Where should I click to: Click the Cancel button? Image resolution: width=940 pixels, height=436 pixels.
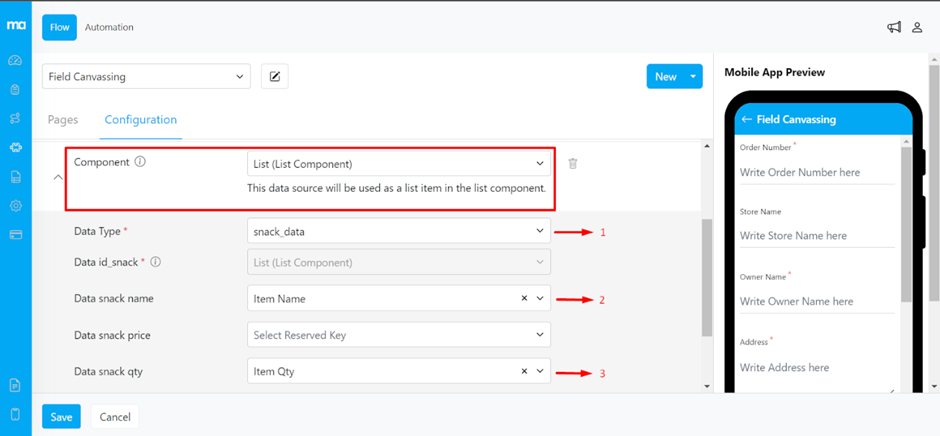pyautogui.click(x=115, y=417)
